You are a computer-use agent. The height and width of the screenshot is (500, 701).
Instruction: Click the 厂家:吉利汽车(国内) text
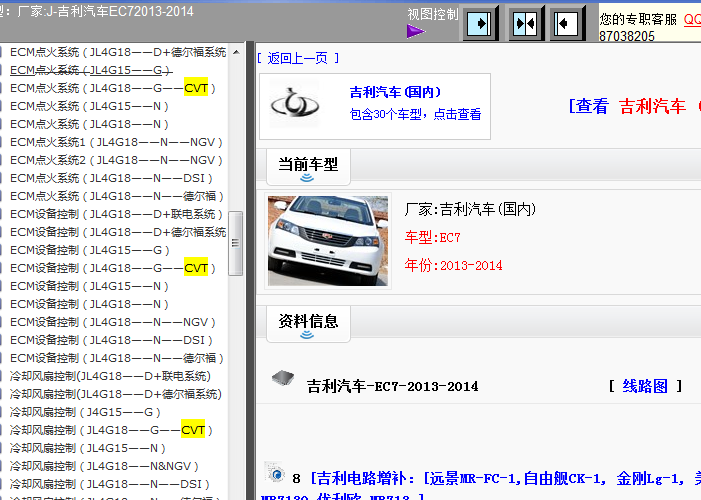click(470, 209)
